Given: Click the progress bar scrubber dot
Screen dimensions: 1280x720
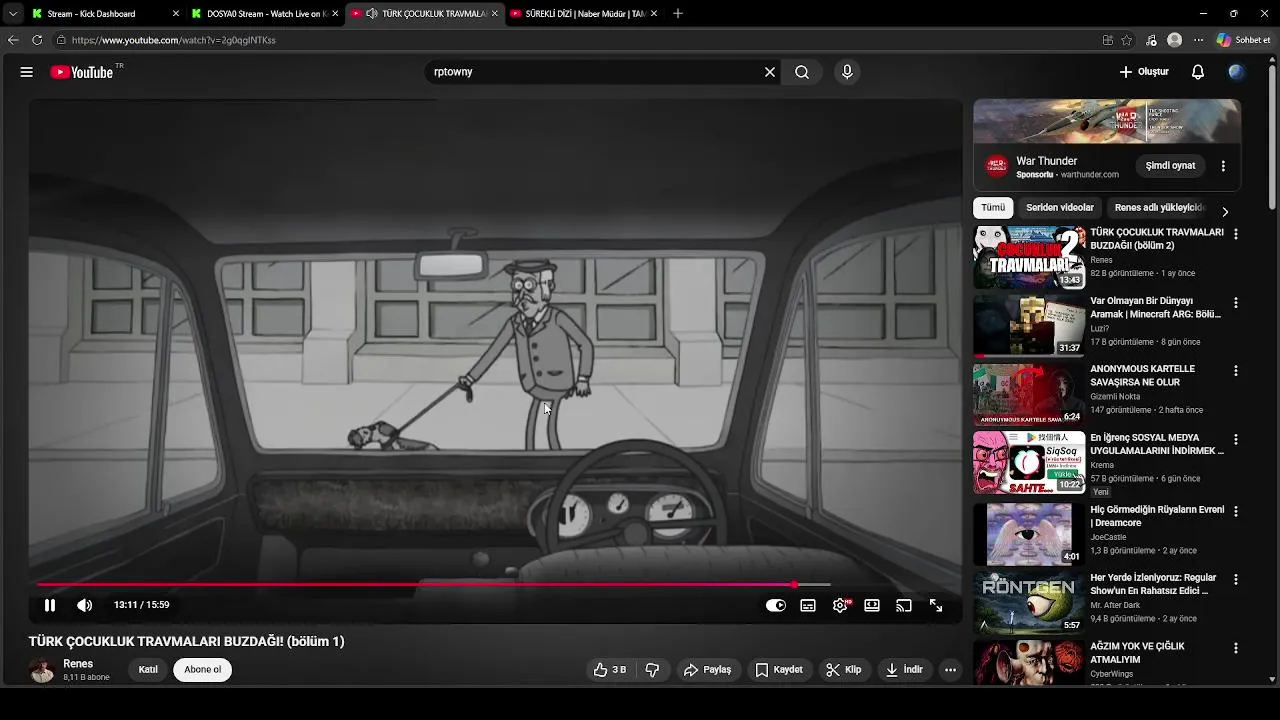Looking at the screenshot, I should click(x=795, y=584).
